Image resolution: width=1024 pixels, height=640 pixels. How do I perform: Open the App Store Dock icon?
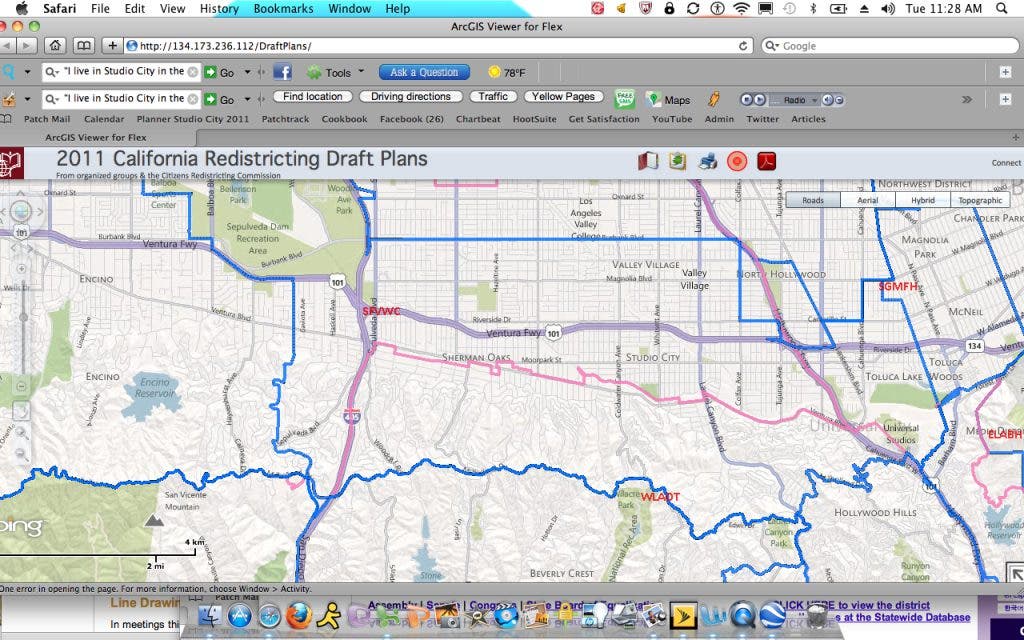click(240, 616)
